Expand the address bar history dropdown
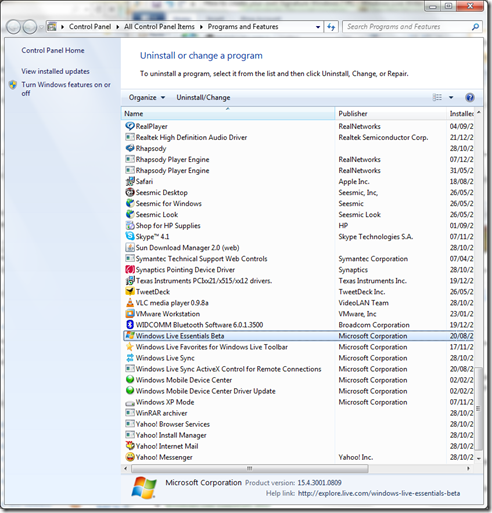The height and width of the screenshot is (513, 492). pyautogui.click(x=318, y=27)
